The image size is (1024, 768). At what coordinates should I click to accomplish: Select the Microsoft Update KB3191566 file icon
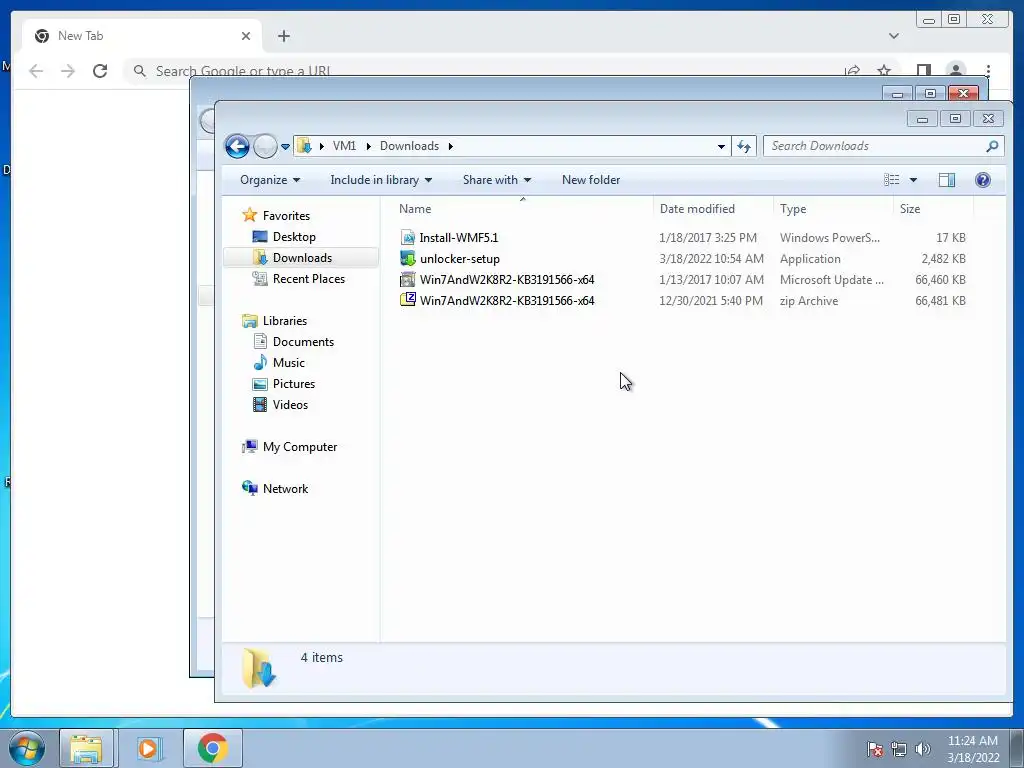(x=408, y=280)
